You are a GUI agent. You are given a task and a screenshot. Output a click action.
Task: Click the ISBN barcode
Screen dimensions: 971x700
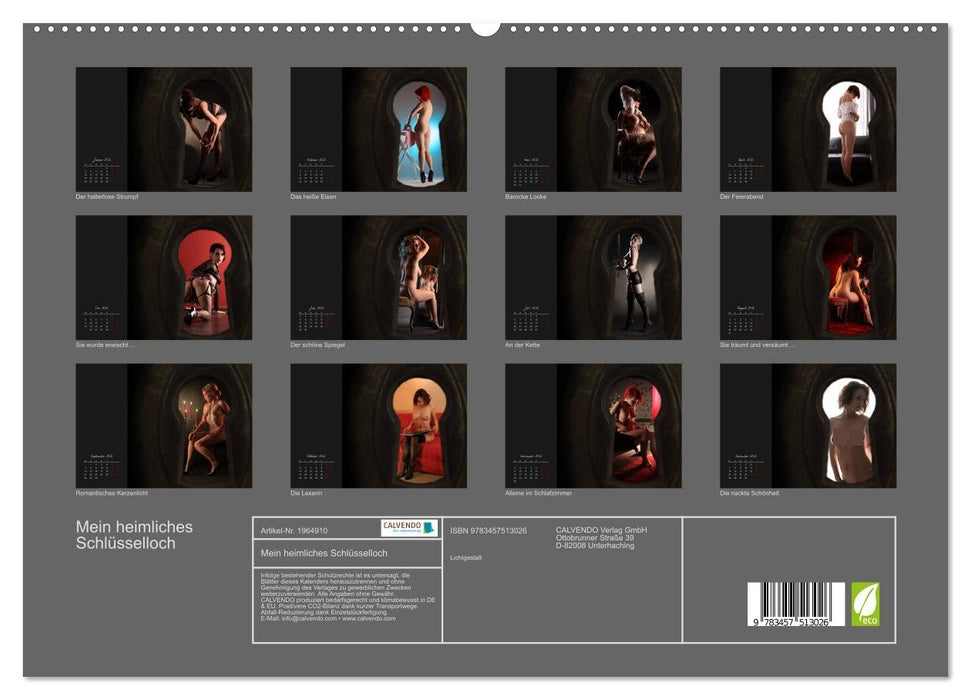tap(796, 607)
